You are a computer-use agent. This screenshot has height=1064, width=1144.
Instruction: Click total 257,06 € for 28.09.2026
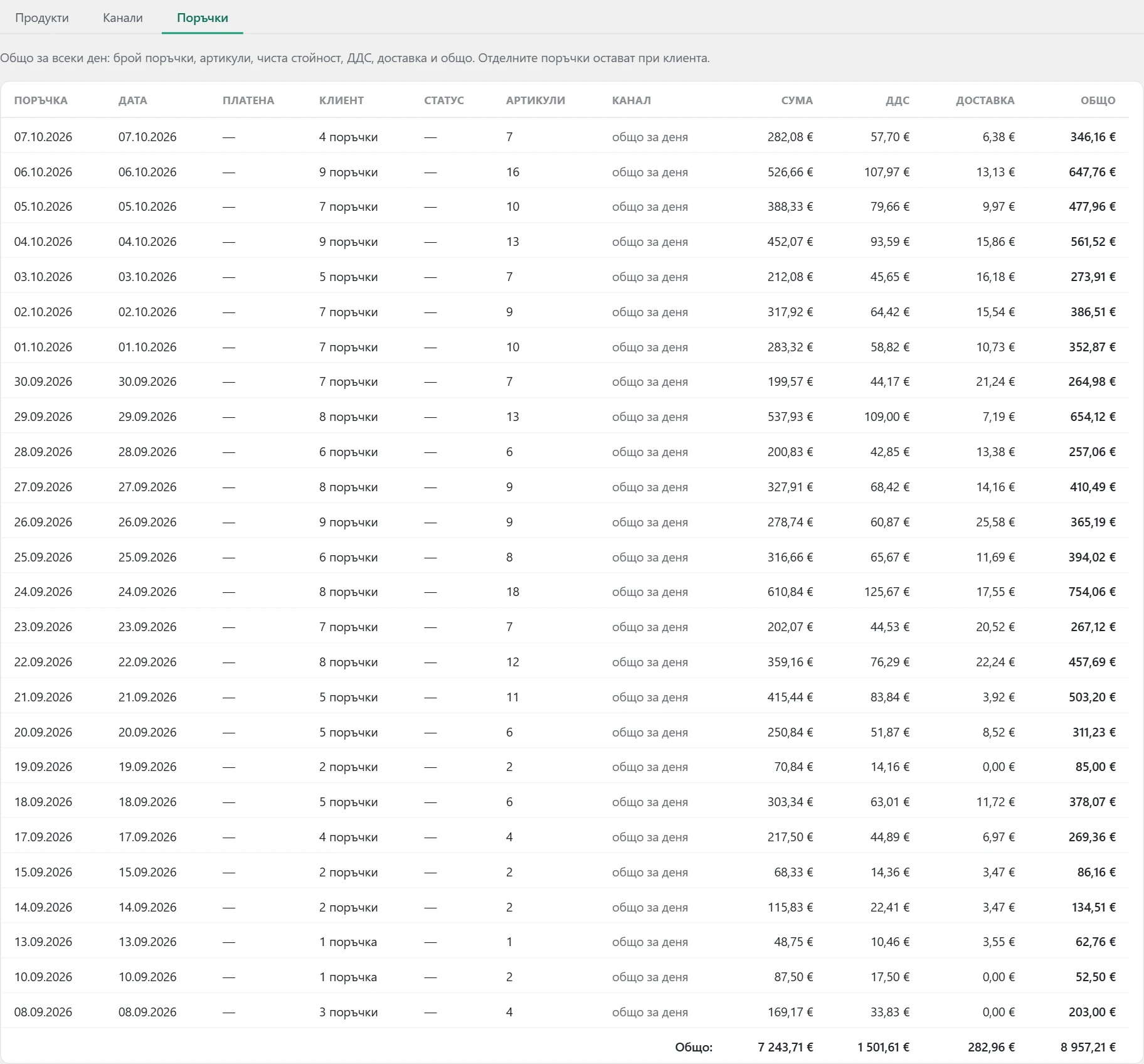1093,452
